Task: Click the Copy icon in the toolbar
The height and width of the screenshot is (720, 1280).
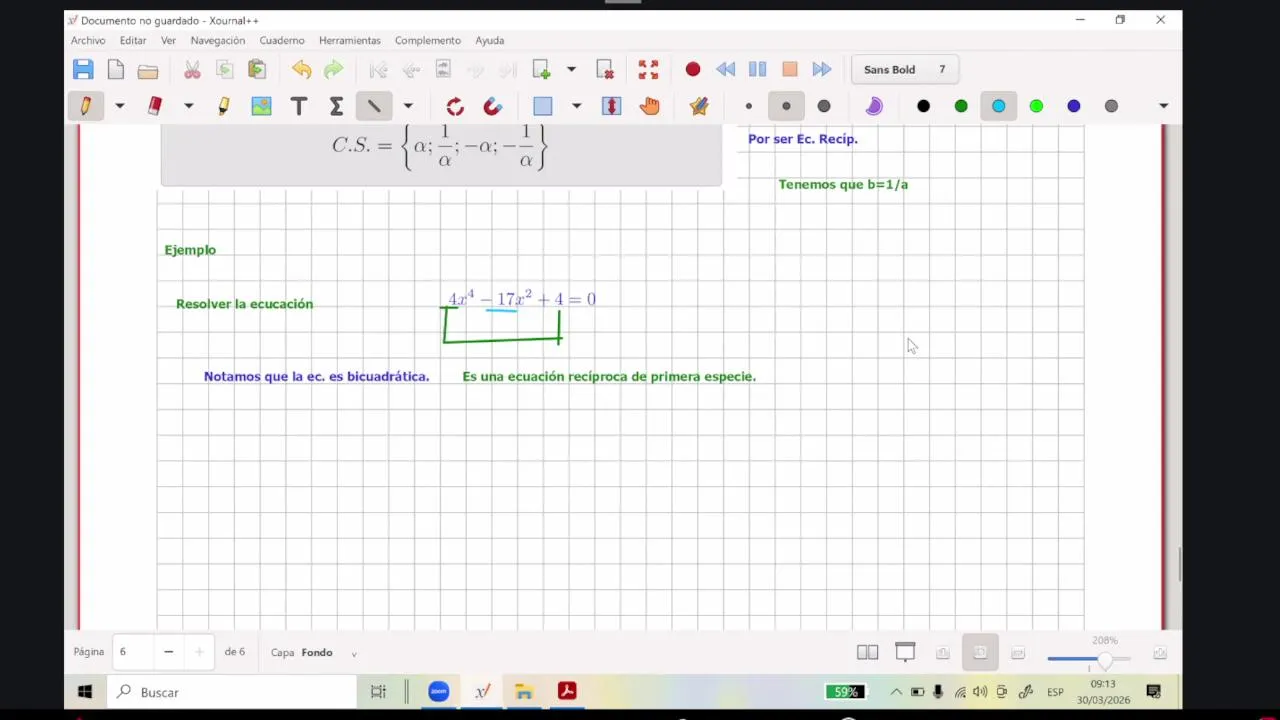Action: click(x=224, y=69)
